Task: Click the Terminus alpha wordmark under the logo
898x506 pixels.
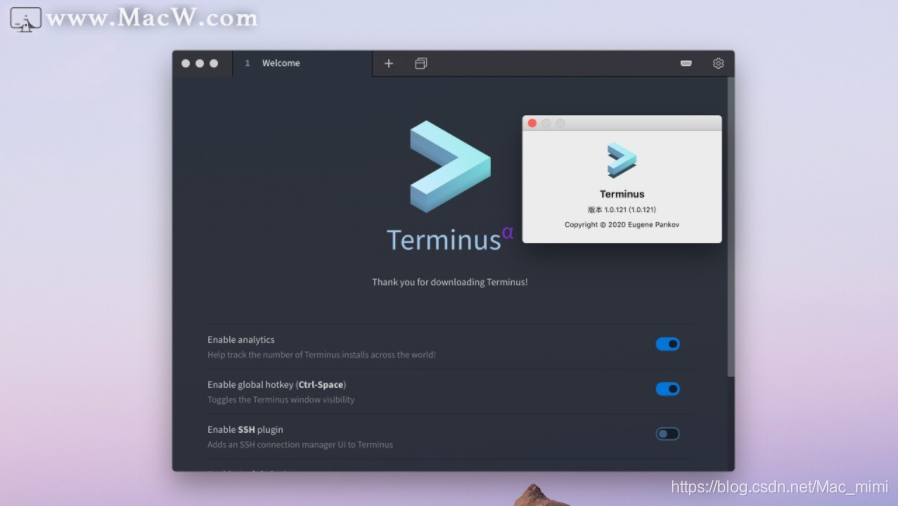Action: click(450, 239)
